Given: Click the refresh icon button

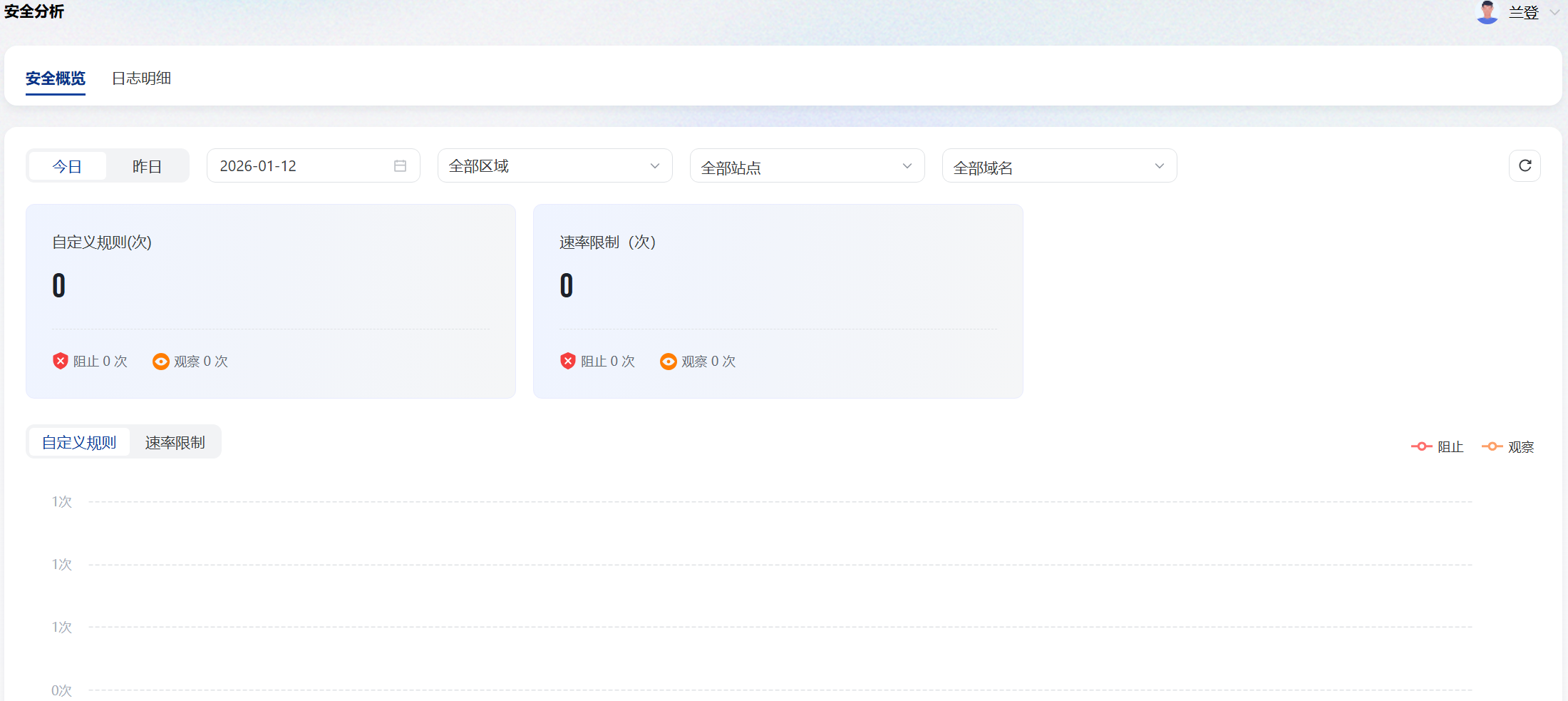Looking at the screenshot, I should pos(1525,165).
